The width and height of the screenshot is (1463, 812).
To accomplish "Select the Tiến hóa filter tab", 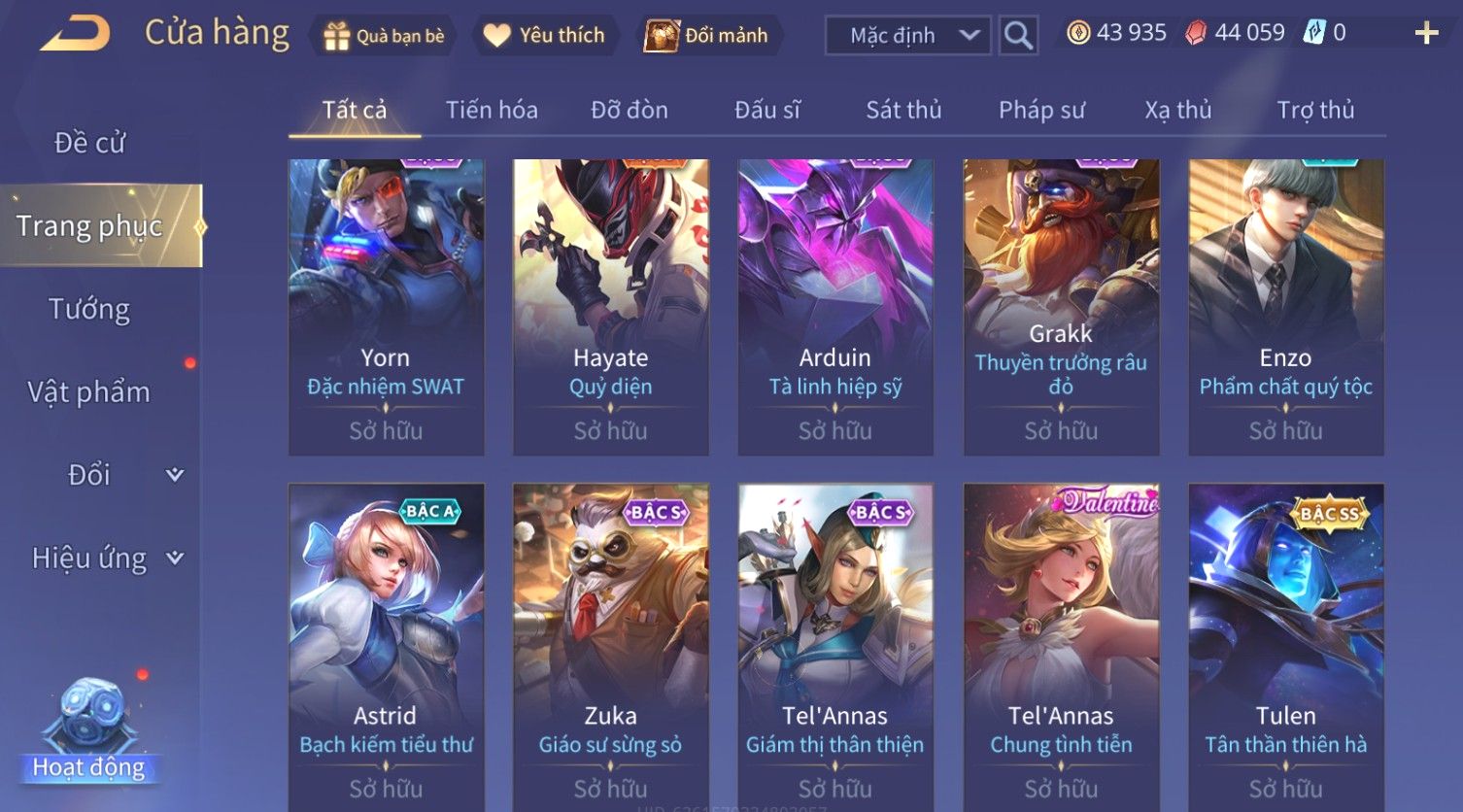I will [492, 110].
